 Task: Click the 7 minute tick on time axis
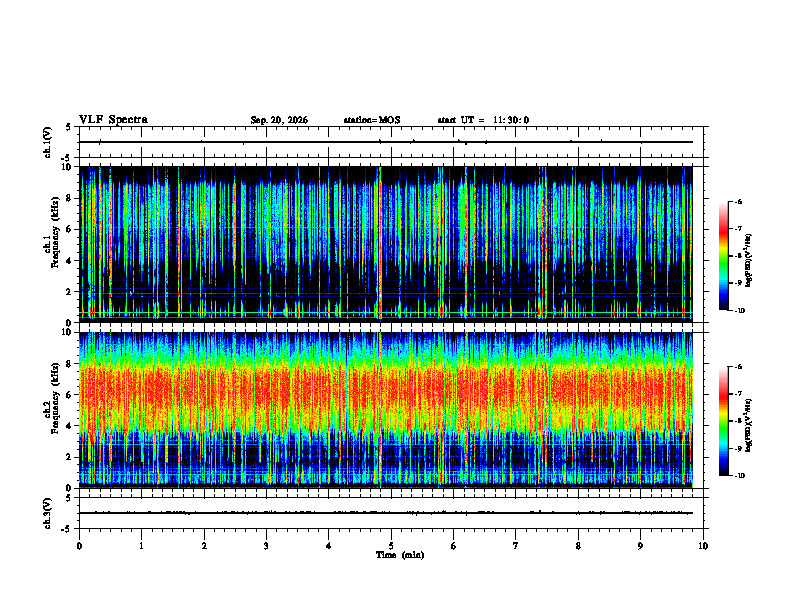tap(516, 546)
